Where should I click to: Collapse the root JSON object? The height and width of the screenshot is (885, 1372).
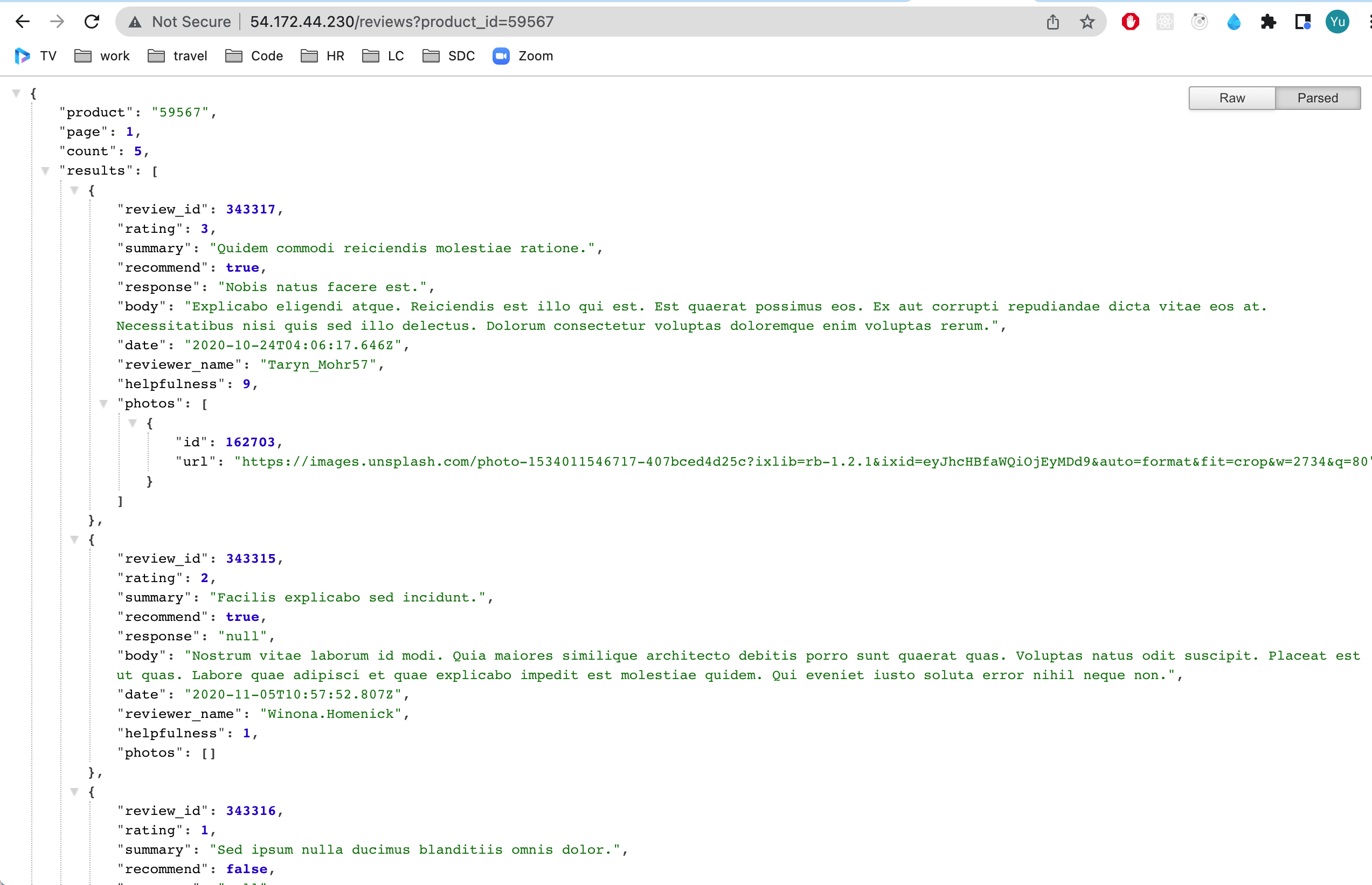tap(16, 93)
